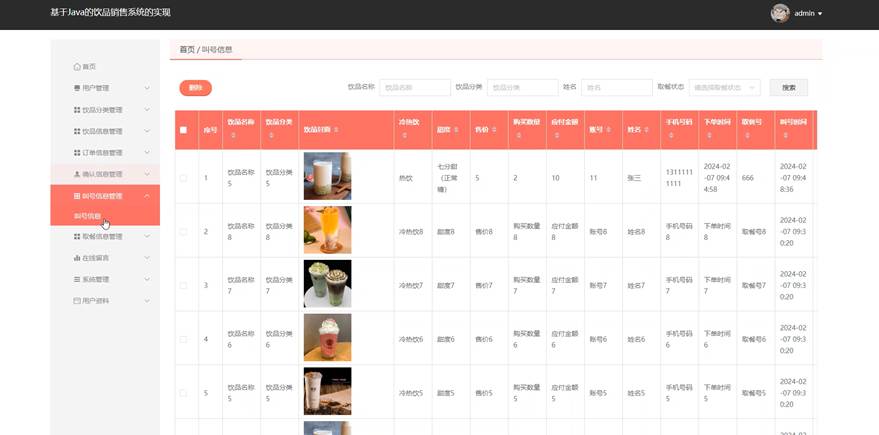Screen dimensions: 879x435
Task: Click the admin avatar picture
Action: [x=780, y=13]
